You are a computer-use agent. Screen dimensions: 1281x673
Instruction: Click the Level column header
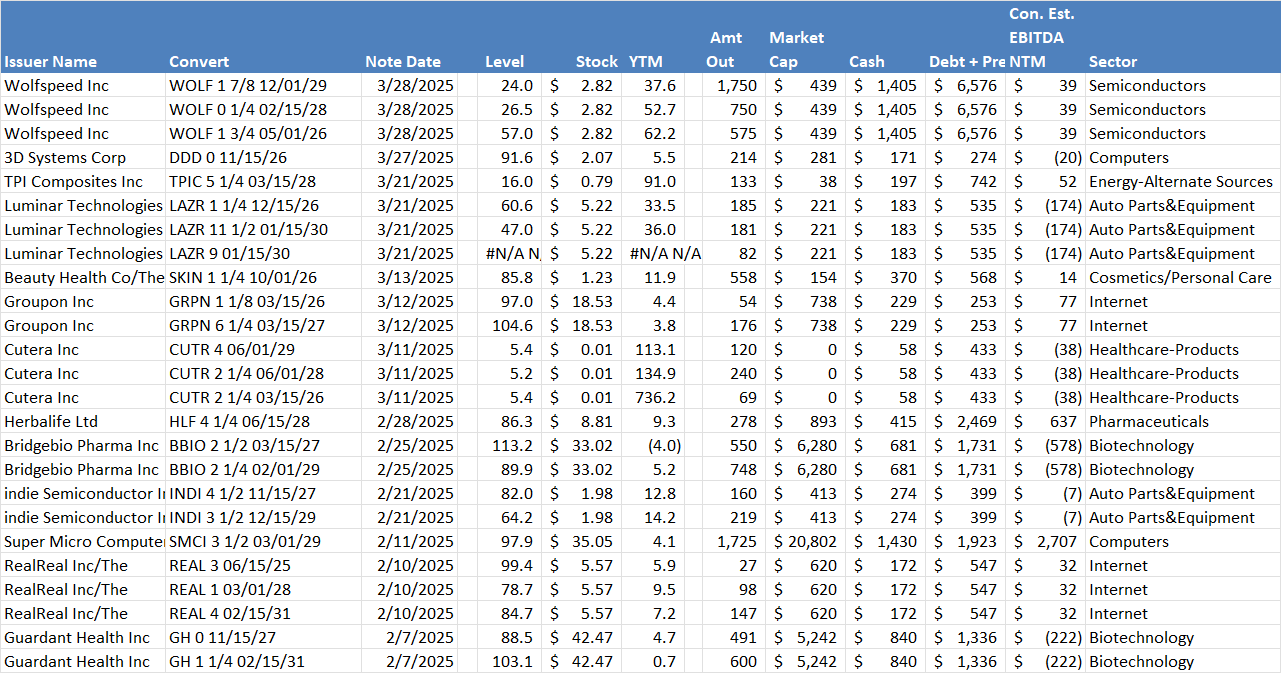pyautogui.click(x=504, y=61)
